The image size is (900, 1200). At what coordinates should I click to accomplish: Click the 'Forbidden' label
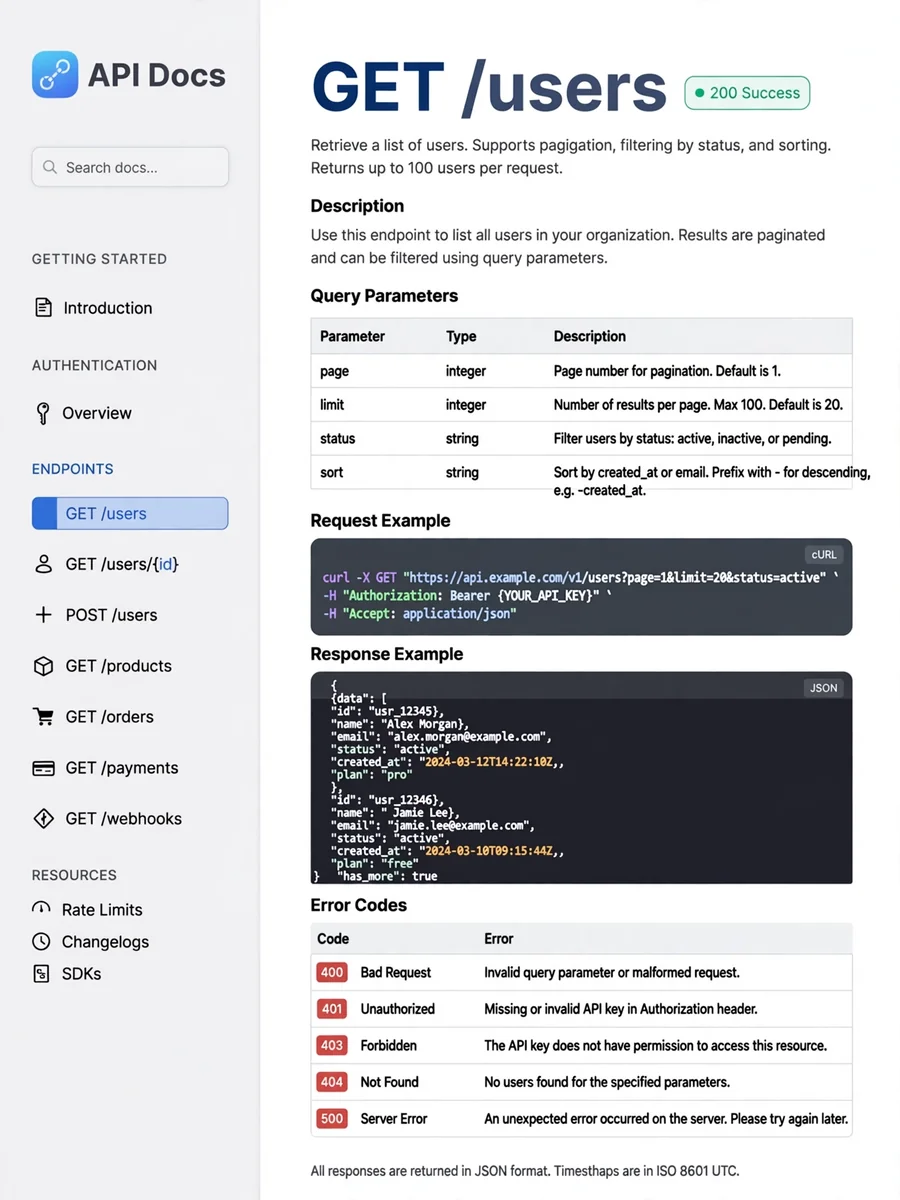pyautogui.click(x=389, y=1045)
